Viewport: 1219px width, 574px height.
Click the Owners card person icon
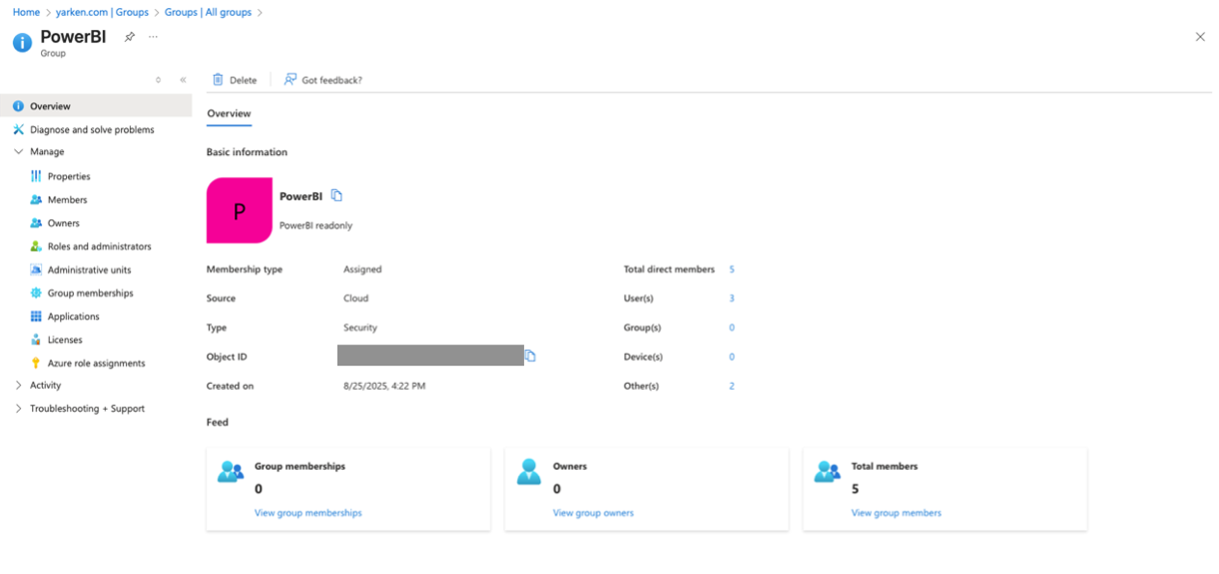pyautogui.click(x=529, y=472)
